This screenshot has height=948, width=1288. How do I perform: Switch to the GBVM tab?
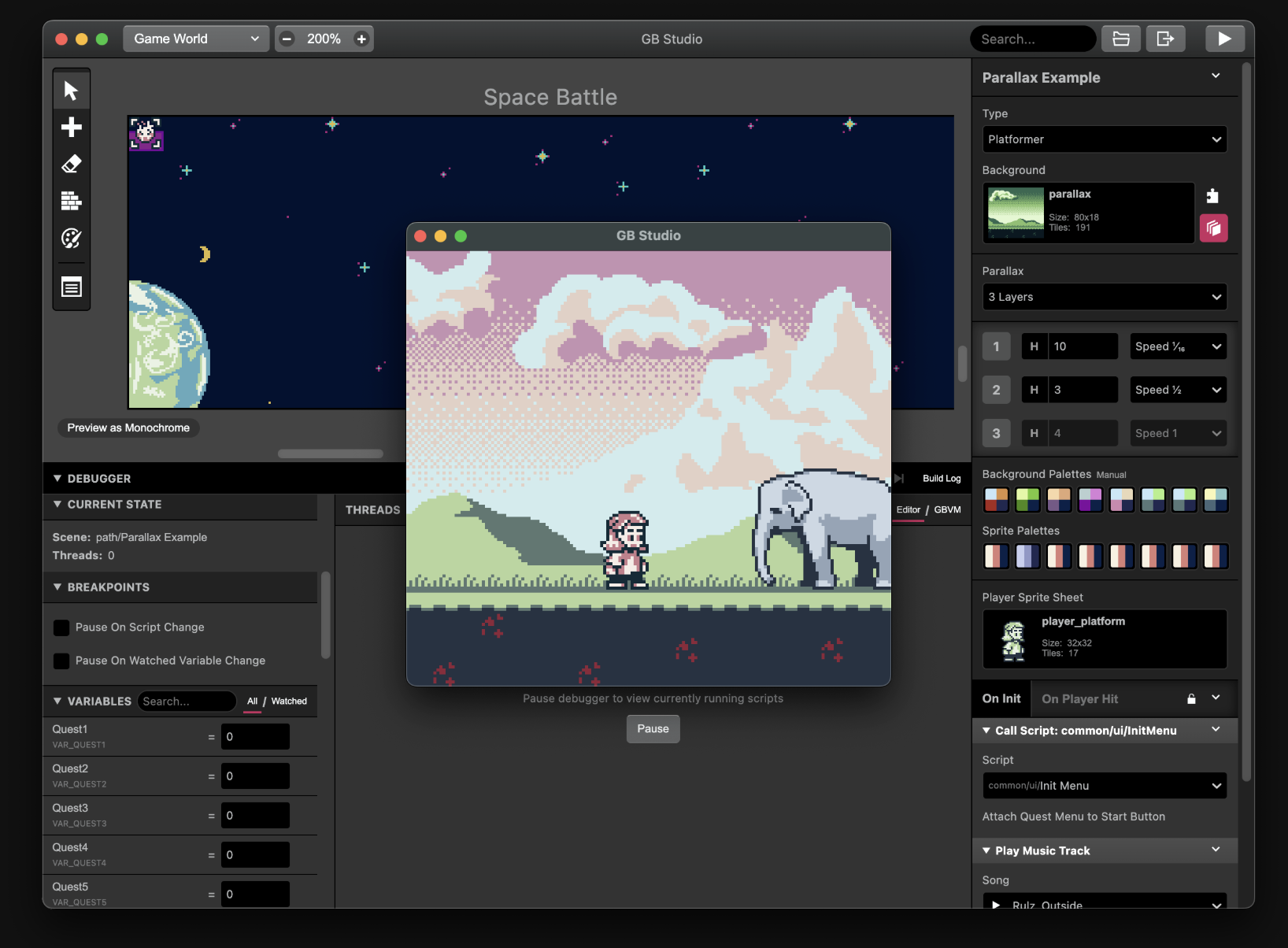[x=946, y=509]
